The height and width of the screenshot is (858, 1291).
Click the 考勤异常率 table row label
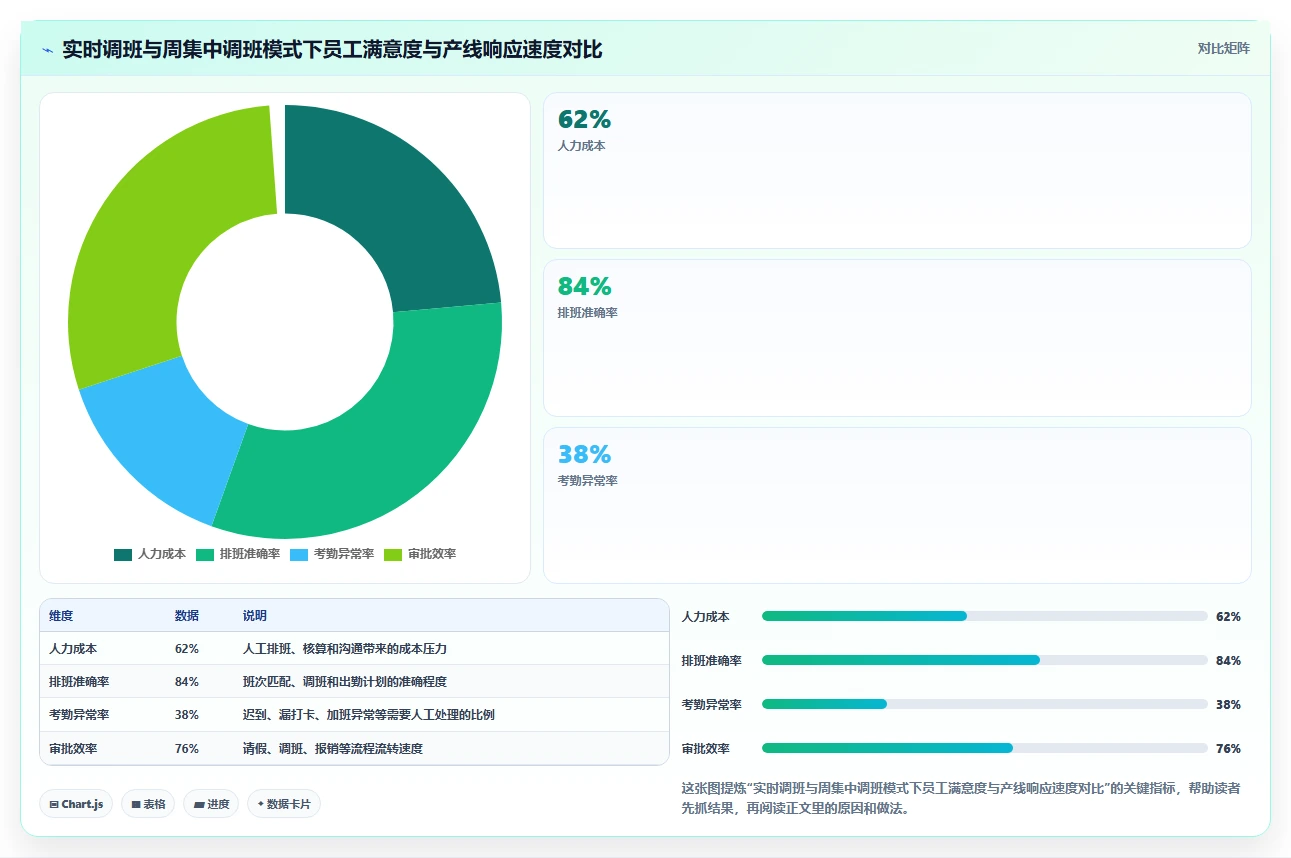point(79,715)
